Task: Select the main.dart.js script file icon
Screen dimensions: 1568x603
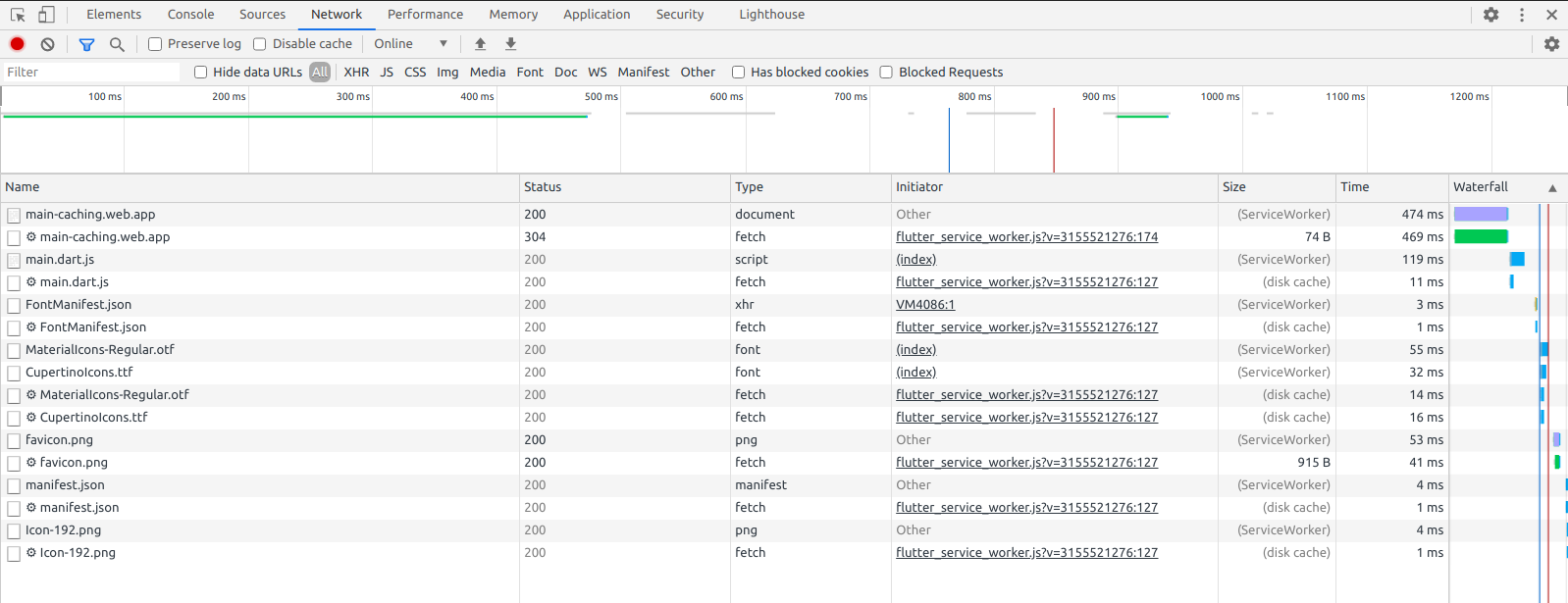Action: pyautogui.click(x=14, y=260)
